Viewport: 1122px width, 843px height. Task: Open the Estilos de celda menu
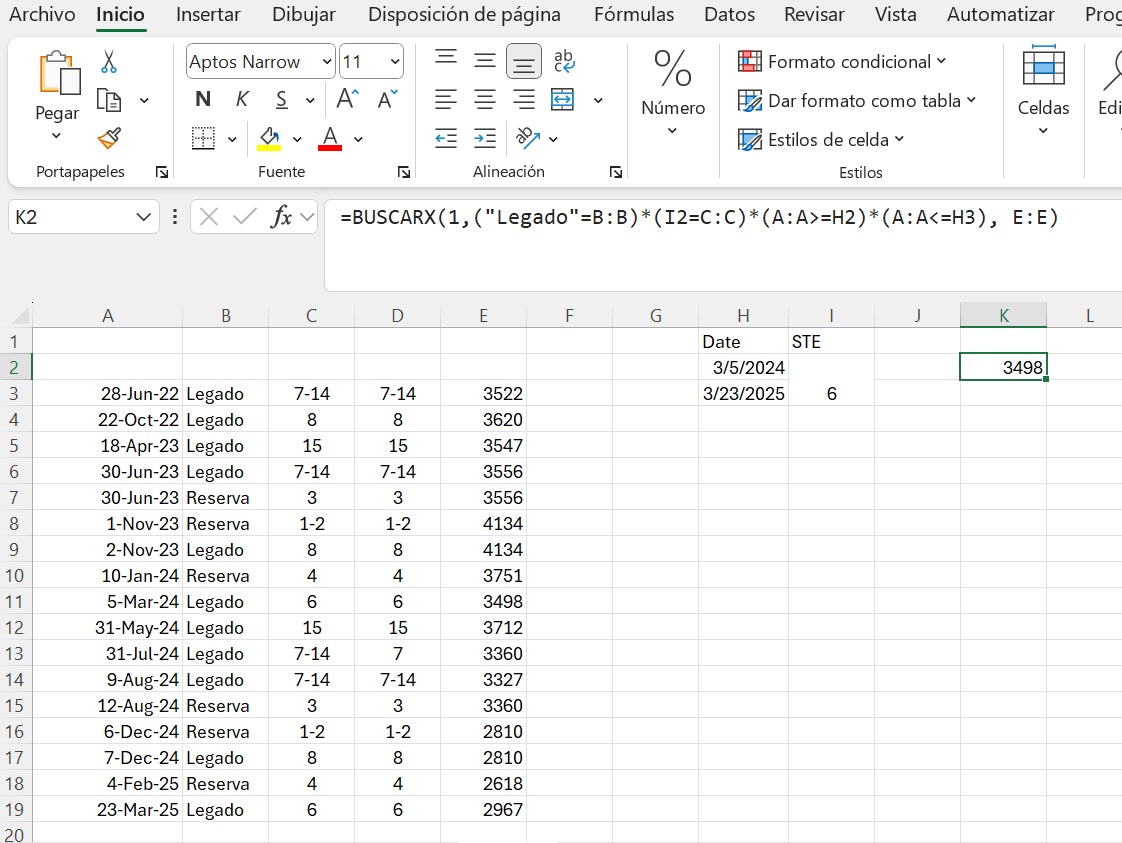point(821,140)
